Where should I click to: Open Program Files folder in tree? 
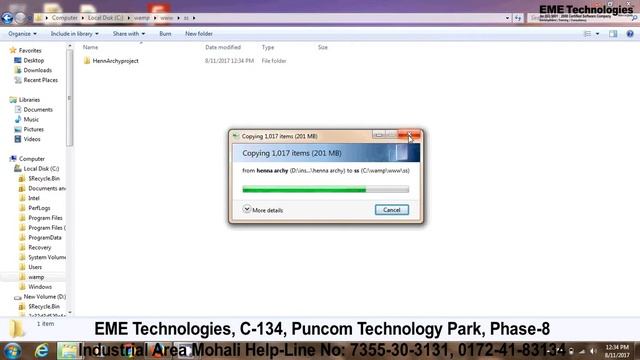point(45,218)
